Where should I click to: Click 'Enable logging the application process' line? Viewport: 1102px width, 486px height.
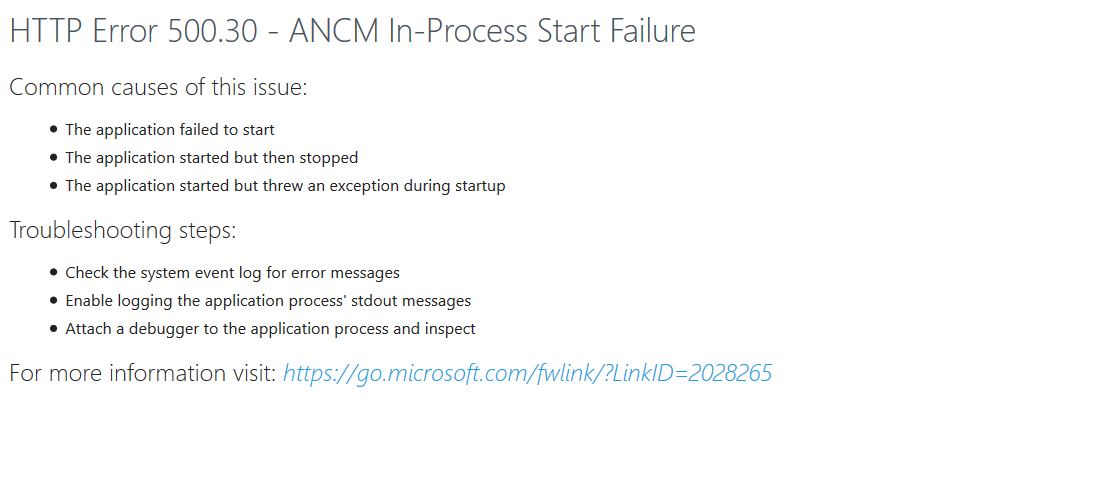[x=268, y=301]
